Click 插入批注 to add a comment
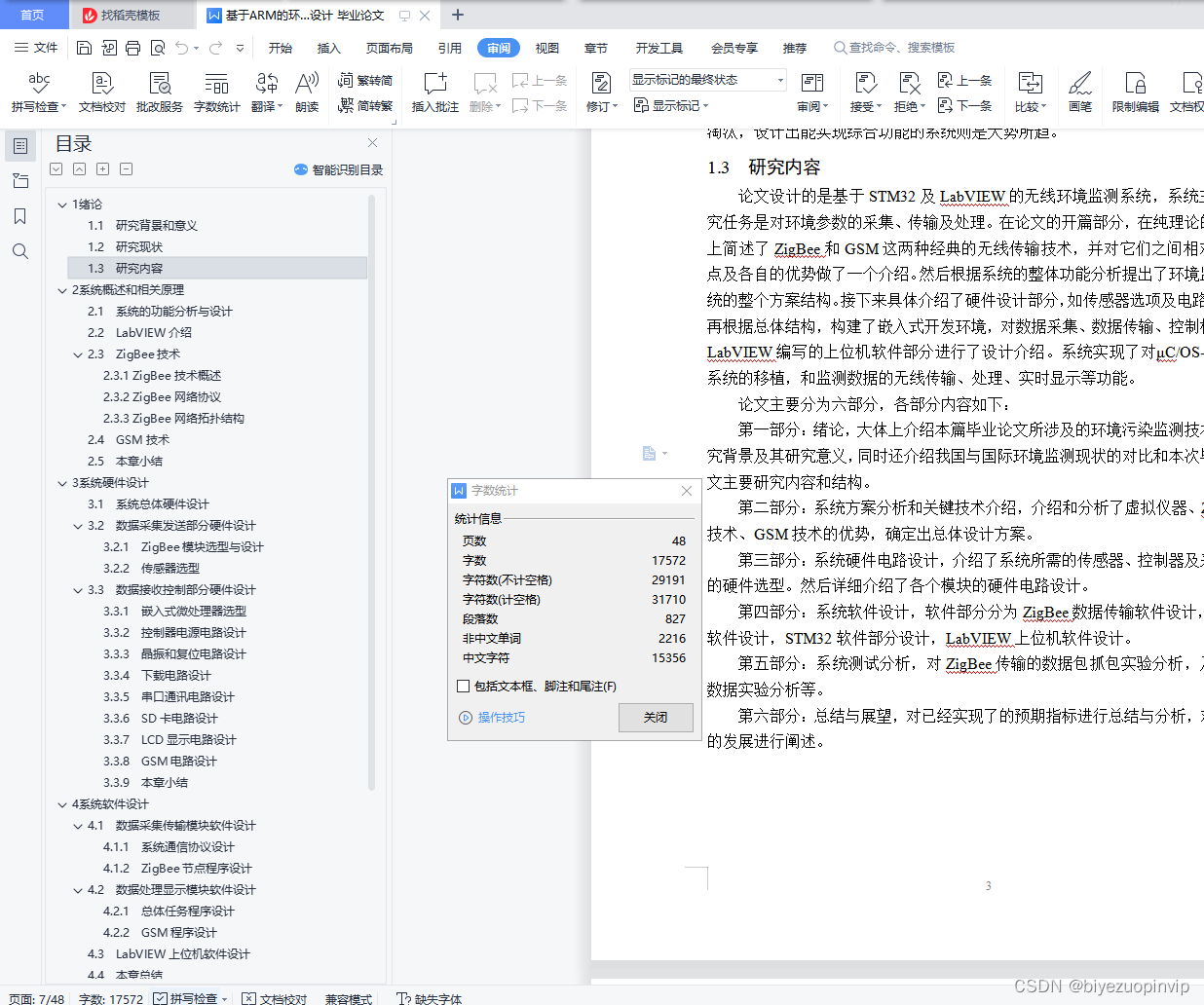This screenshot has height=1005, width=1204. 434,93
